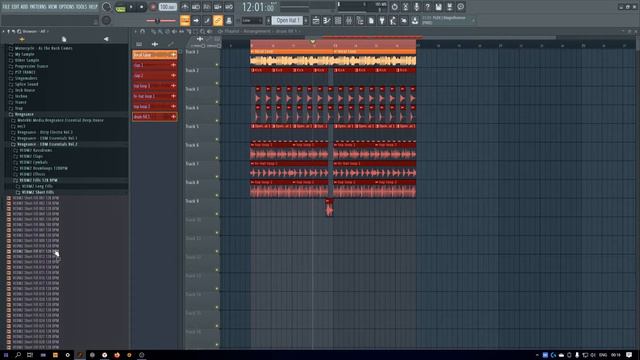Select the Hi-Hat loop 1 pattern

point(155,96)
